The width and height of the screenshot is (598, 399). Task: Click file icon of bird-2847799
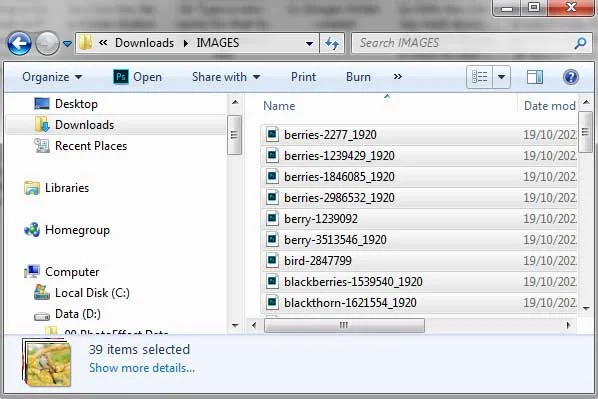pyautogui.click(x=272, y=261)
